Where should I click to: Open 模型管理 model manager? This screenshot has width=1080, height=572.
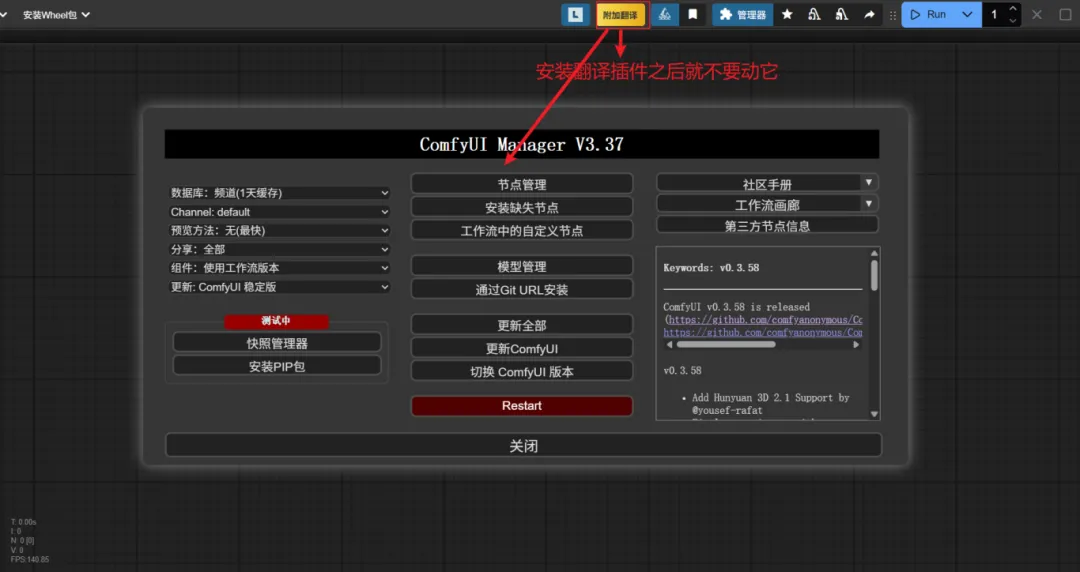coord(521,266)
